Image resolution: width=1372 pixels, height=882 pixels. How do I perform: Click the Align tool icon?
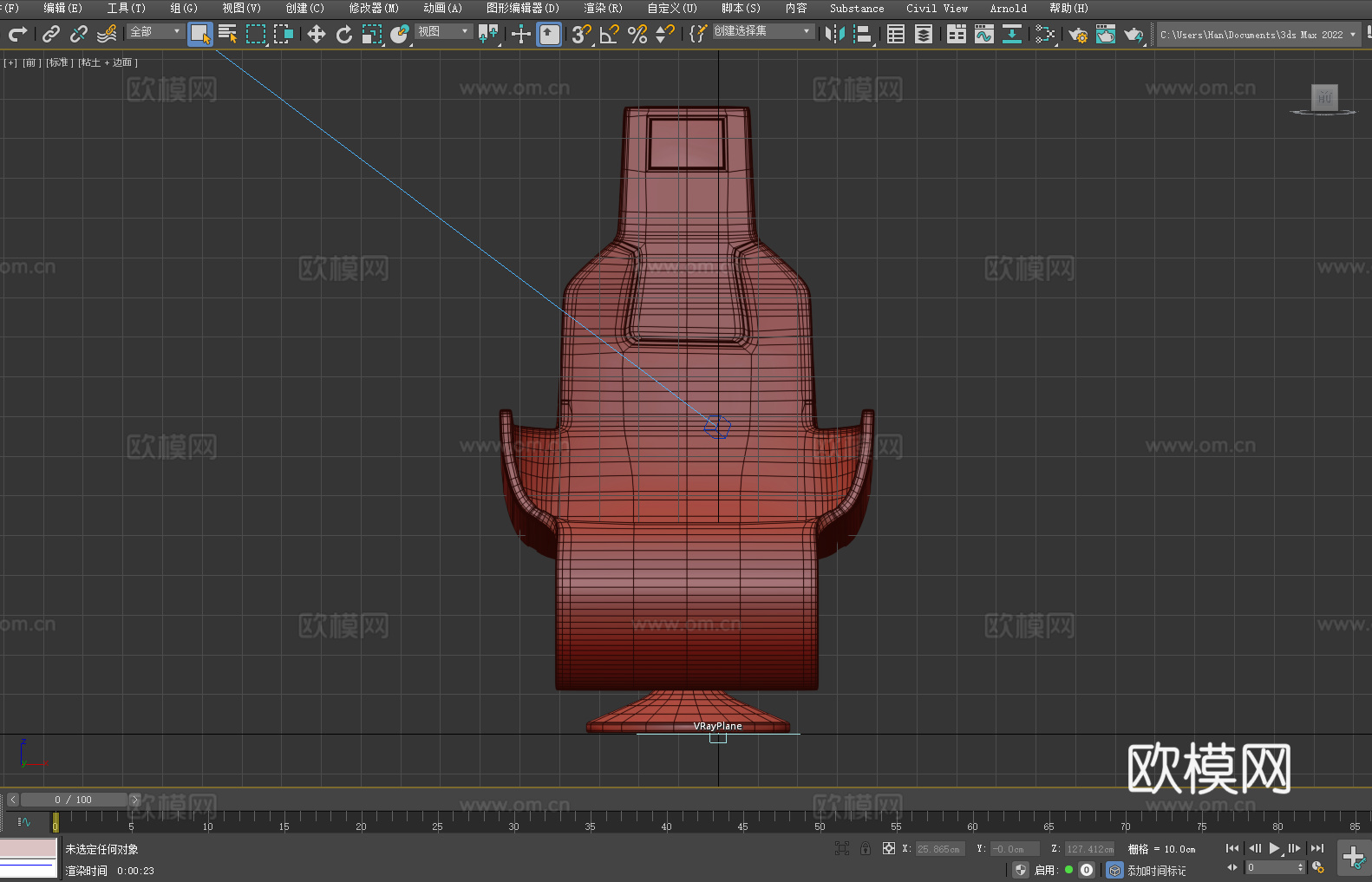pos(863,34)
